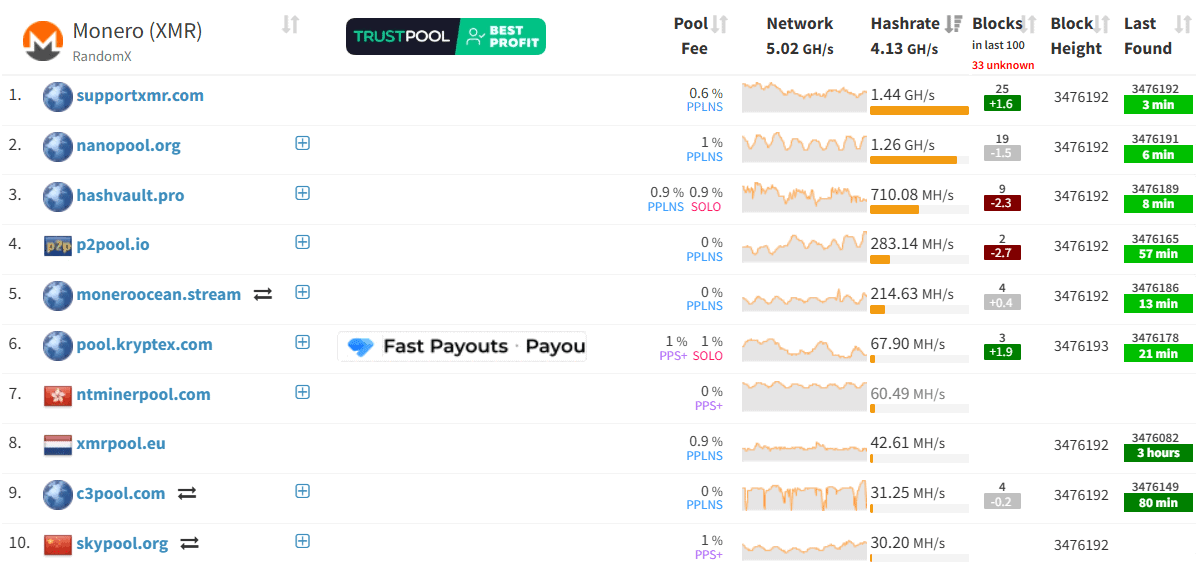
Task: Click the ntminerpool.com Hong Kong flag icon
Action: tap(58, 395)
